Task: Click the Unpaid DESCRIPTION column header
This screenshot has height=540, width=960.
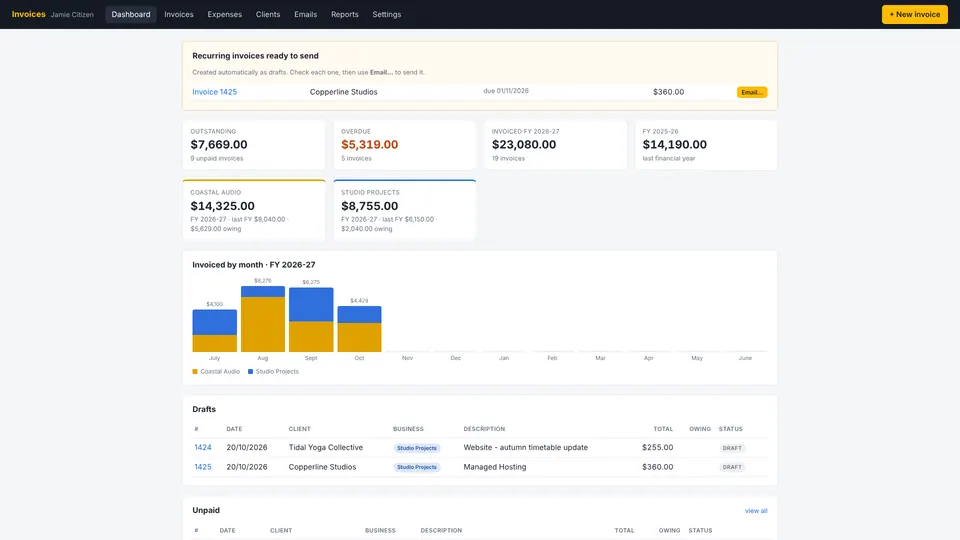Action: 441,530
